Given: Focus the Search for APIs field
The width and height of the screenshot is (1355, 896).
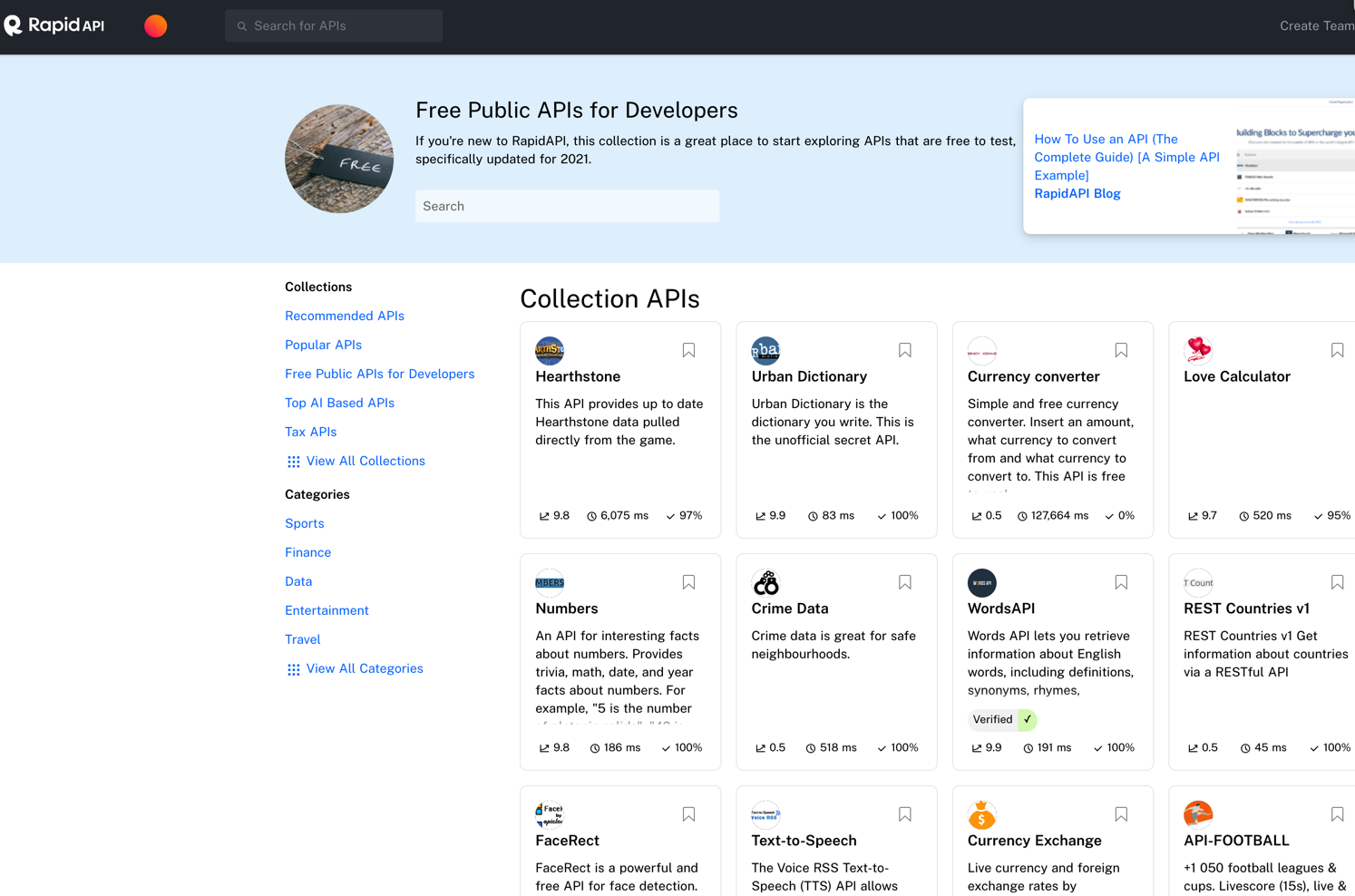Looking at the screenshot, I should [334, 25].
